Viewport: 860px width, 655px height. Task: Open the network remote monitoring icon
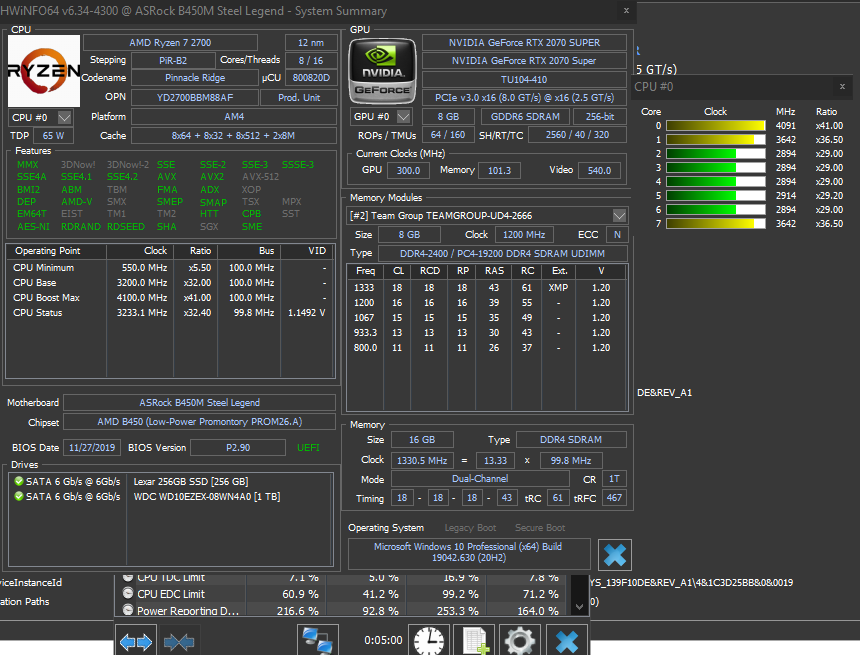pyautogui.click(x=318, y=640)
